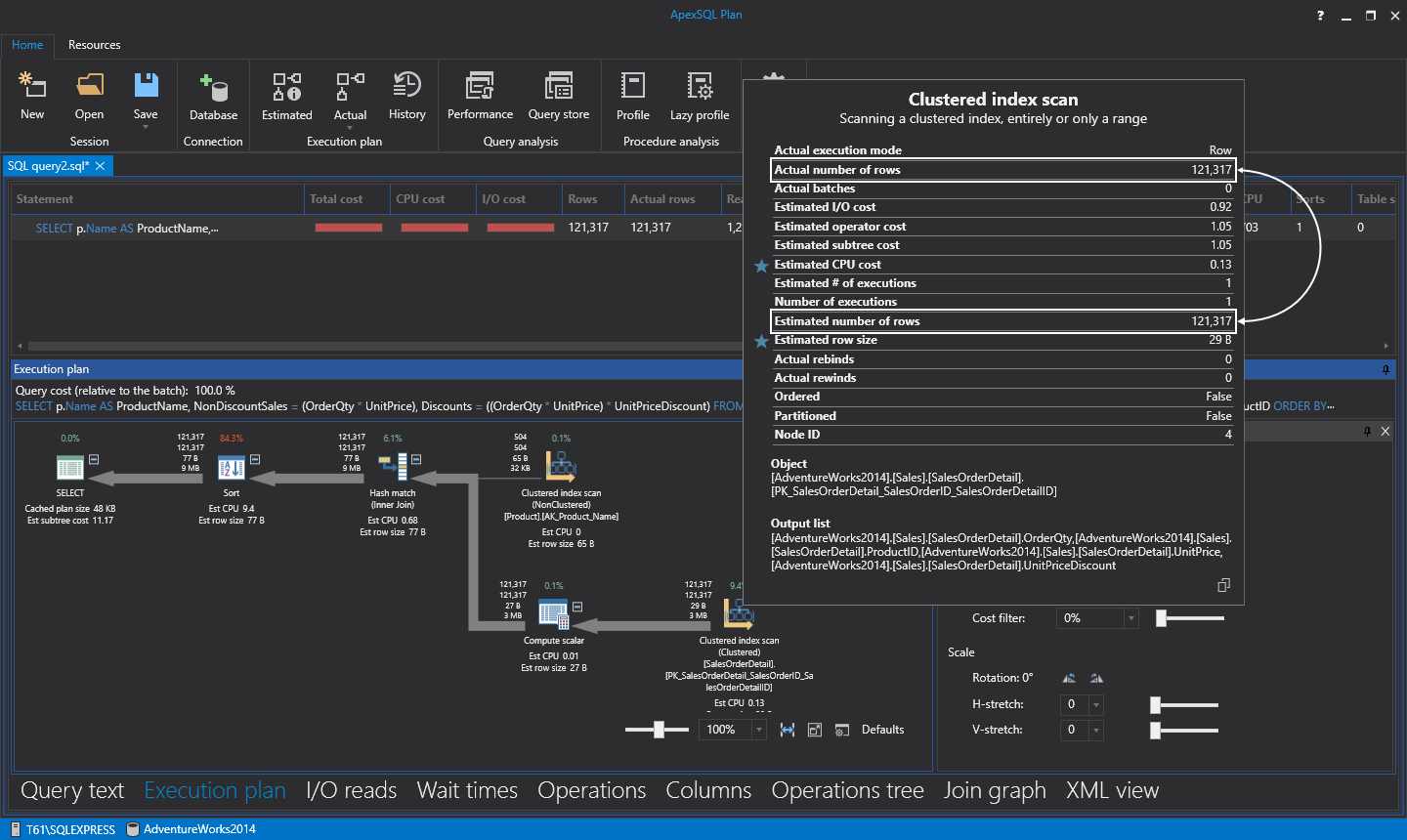Screen dimensions: 1407x840
Task: Open the zoom 100% dropdown
Action: coord(759,730)
